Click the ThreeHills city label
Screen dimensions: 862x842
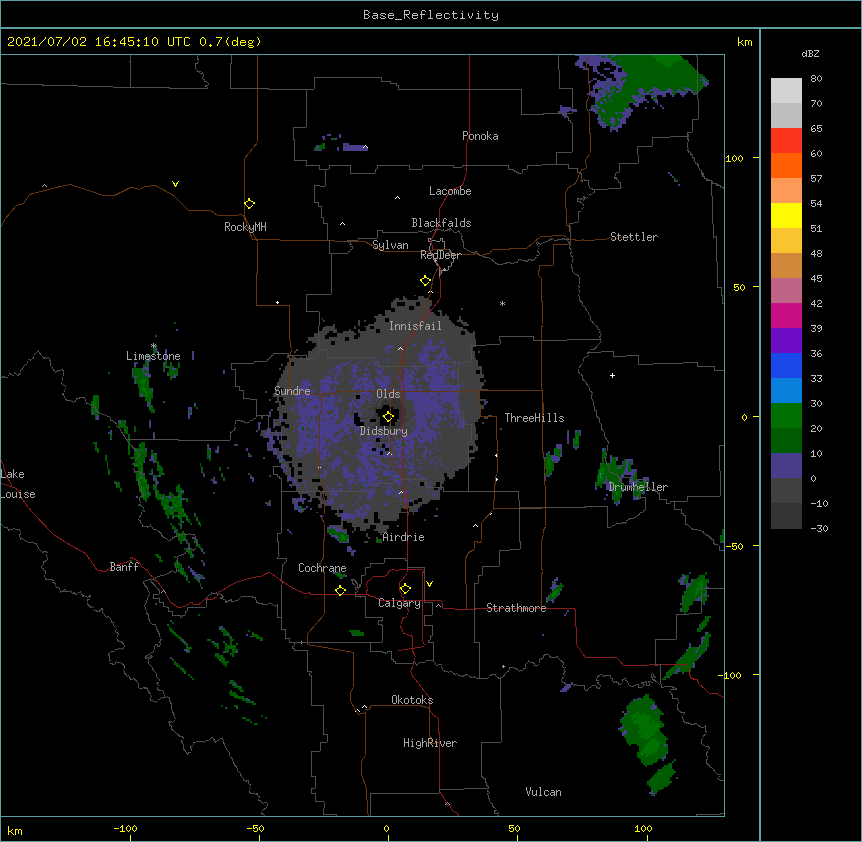point(534,418)
